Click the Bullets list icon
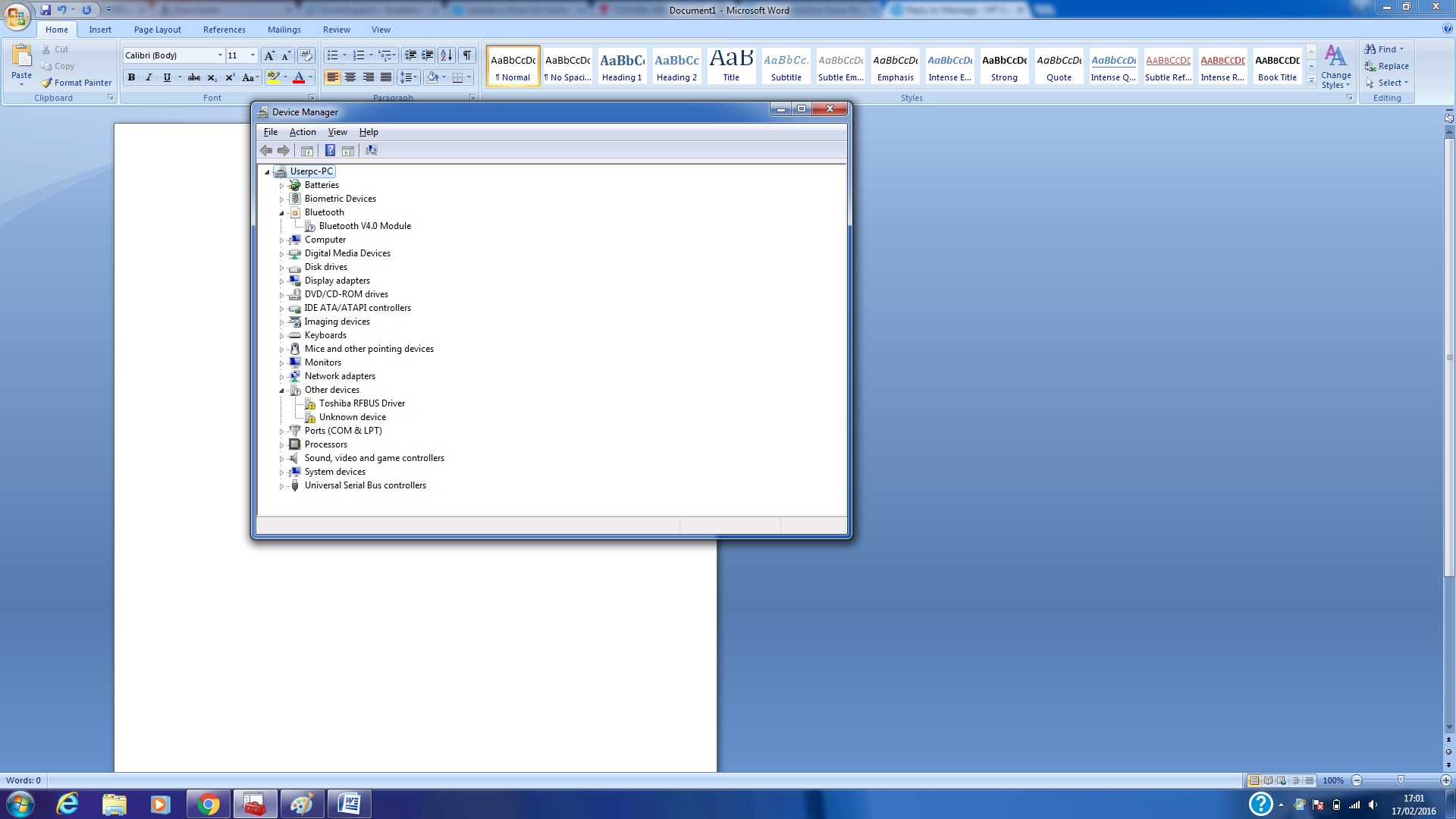Viewport: 1456px width, 819px height. [332, 55]
